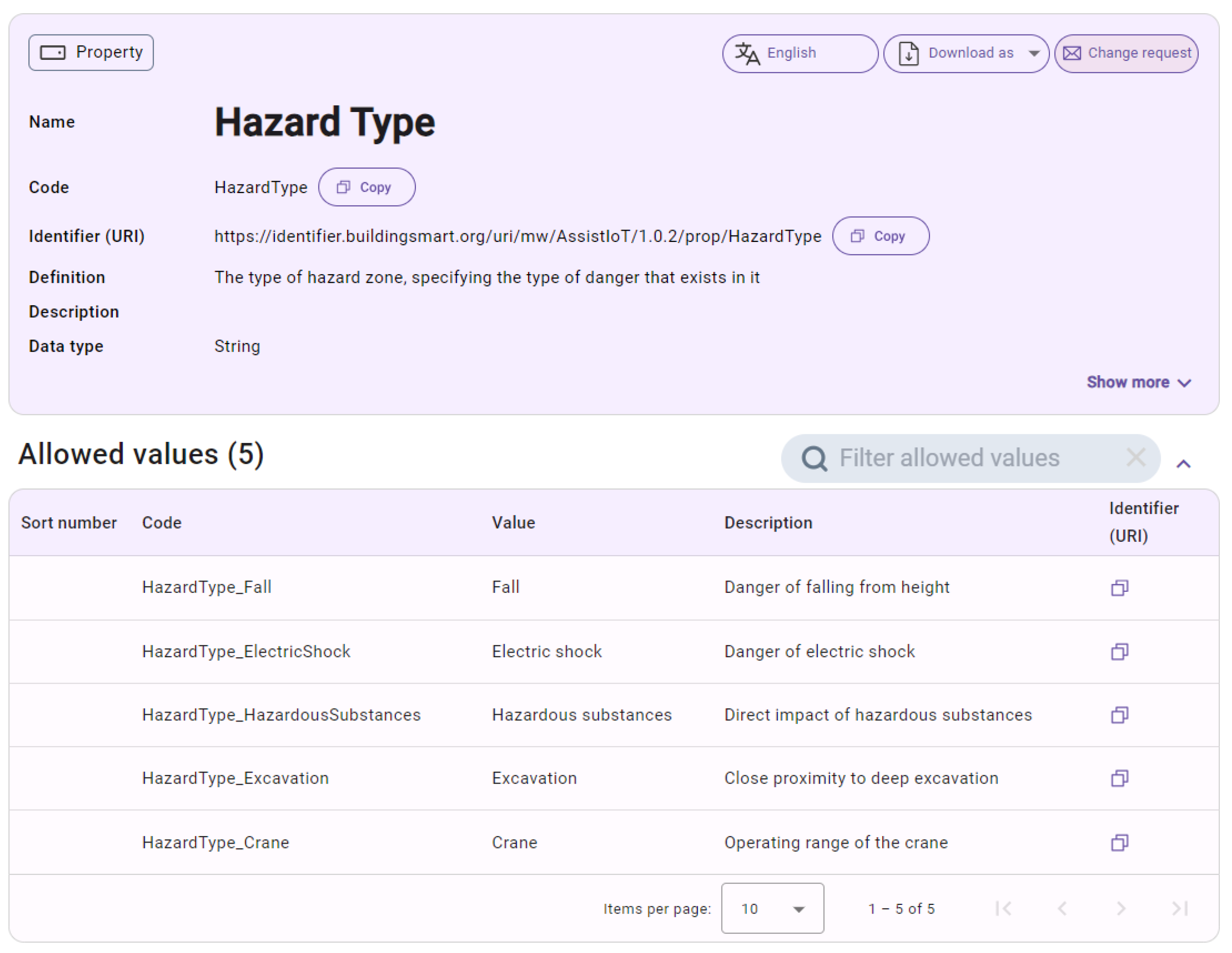Open the English language selector

(x=799, y=54)
